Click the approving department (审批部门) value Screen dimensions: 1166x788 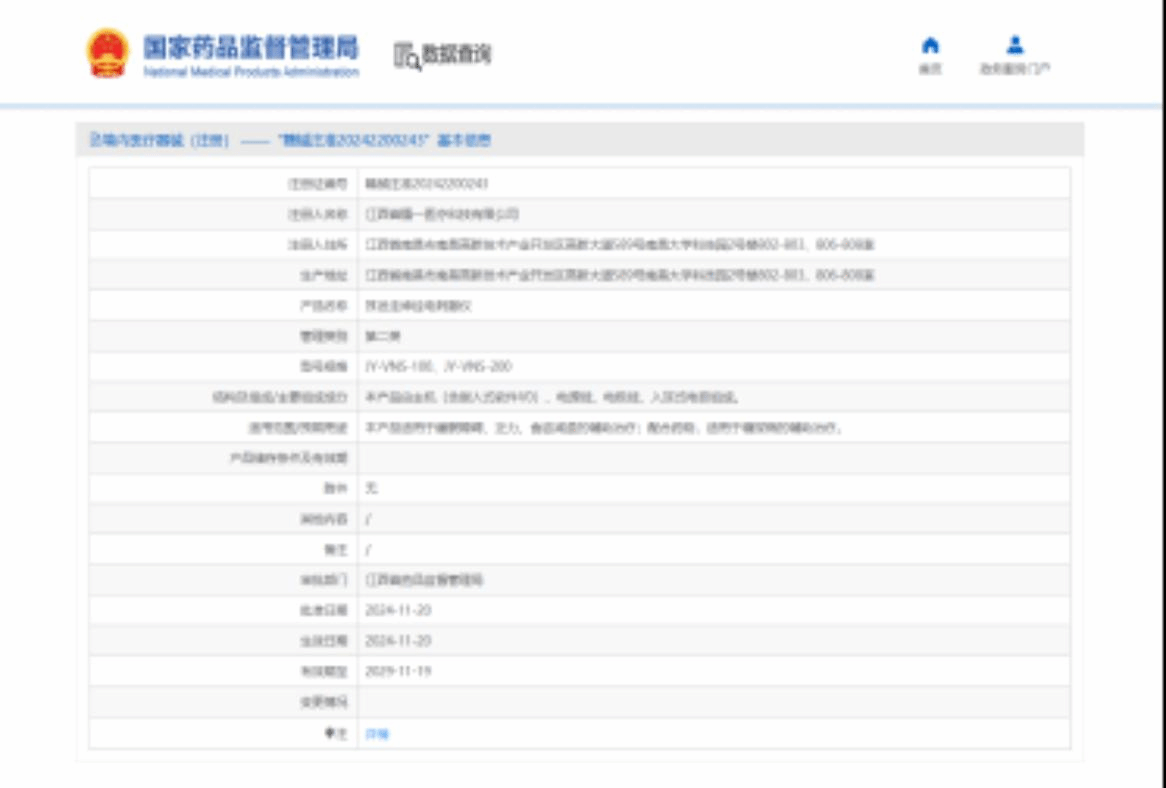[424, 580]
